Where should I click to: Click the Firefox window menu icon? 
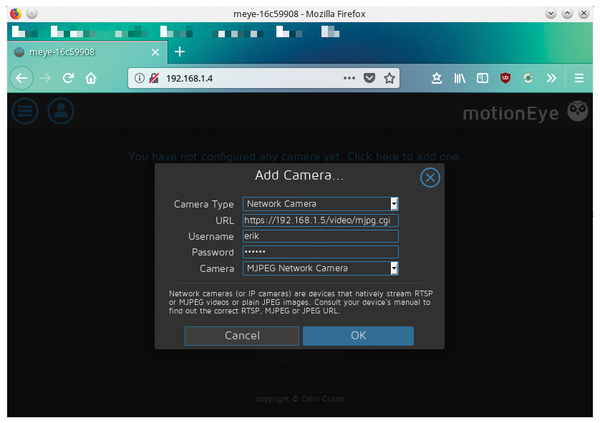pyautogui.click(x=16, y=14)
